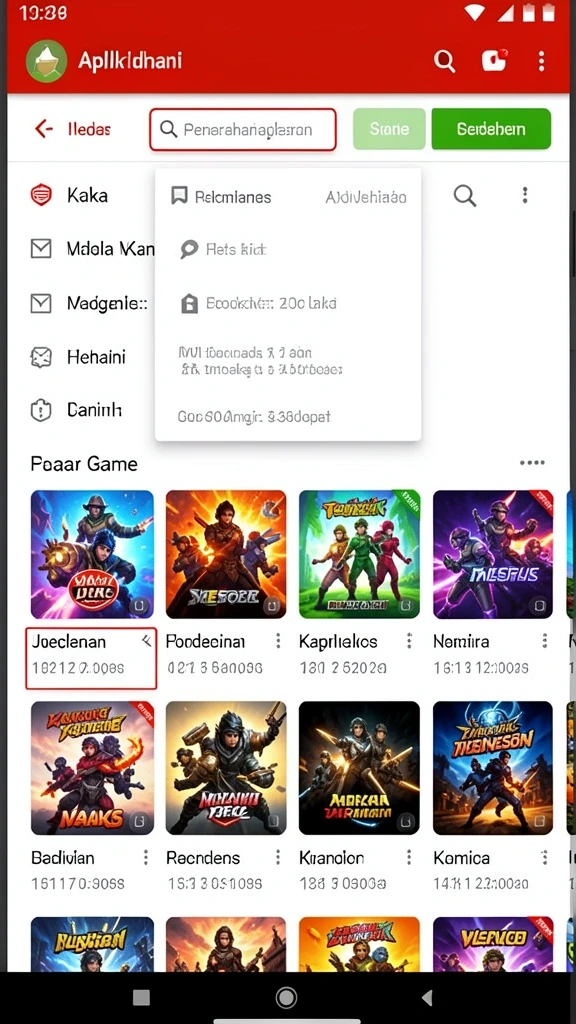Open the Kranolon game thumbnail
The height and width of the screenshot is (1024, 576).
point(360,768)
